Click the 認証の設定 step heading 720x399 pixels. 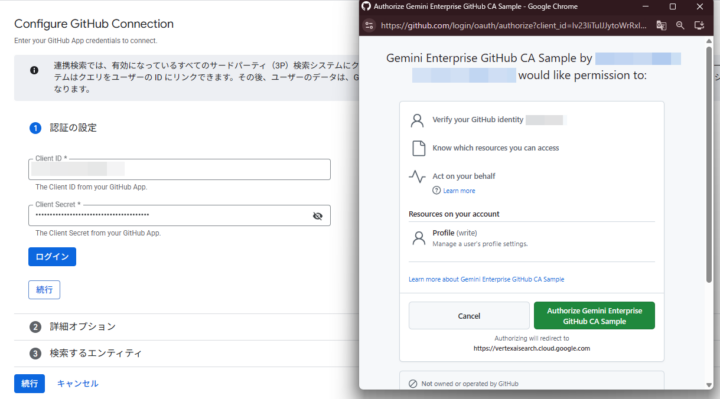[73, 128]
